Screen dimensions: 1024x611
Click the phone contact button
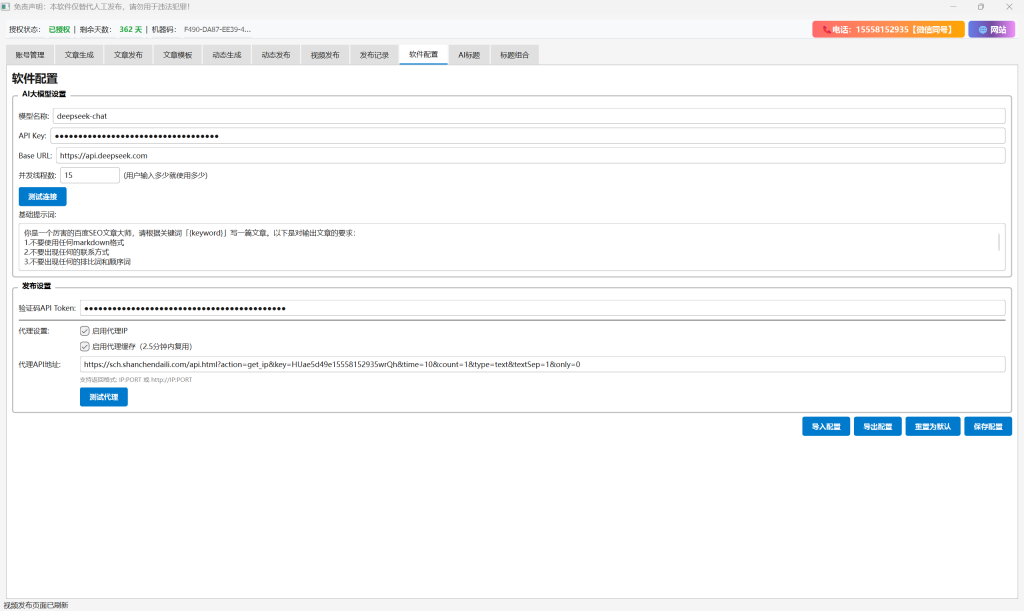click(x=888, y=30)
